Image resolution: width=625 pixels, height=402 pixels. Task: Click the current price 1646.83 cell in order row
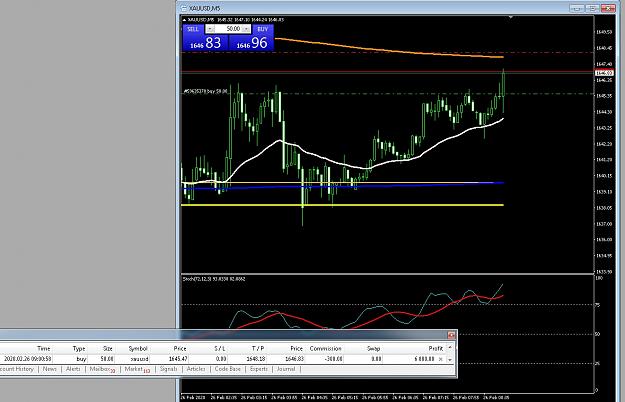[294, 359]
